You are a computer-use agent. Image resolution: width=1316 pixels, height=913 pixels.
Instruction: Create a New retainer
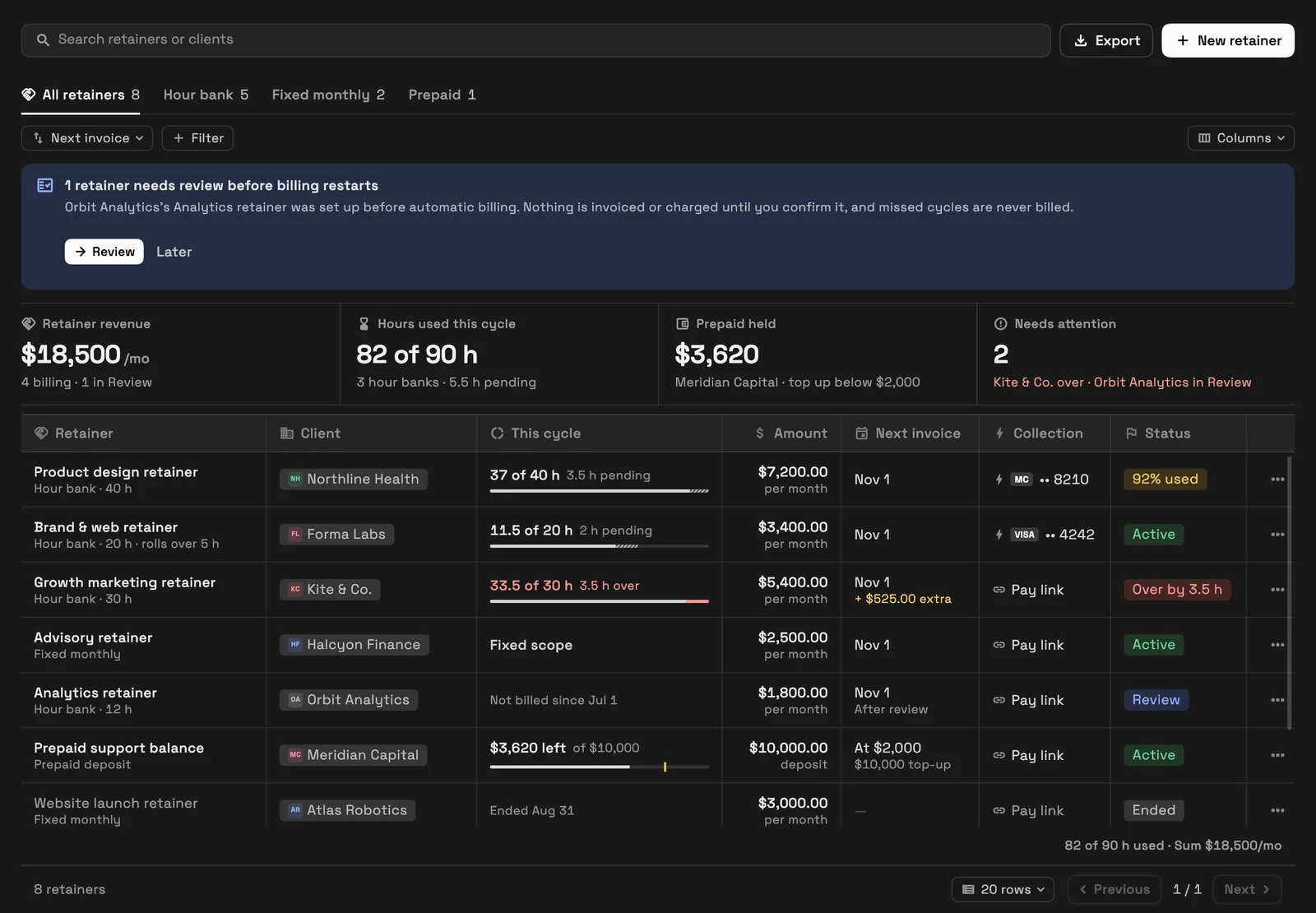tap(1228, 40)
